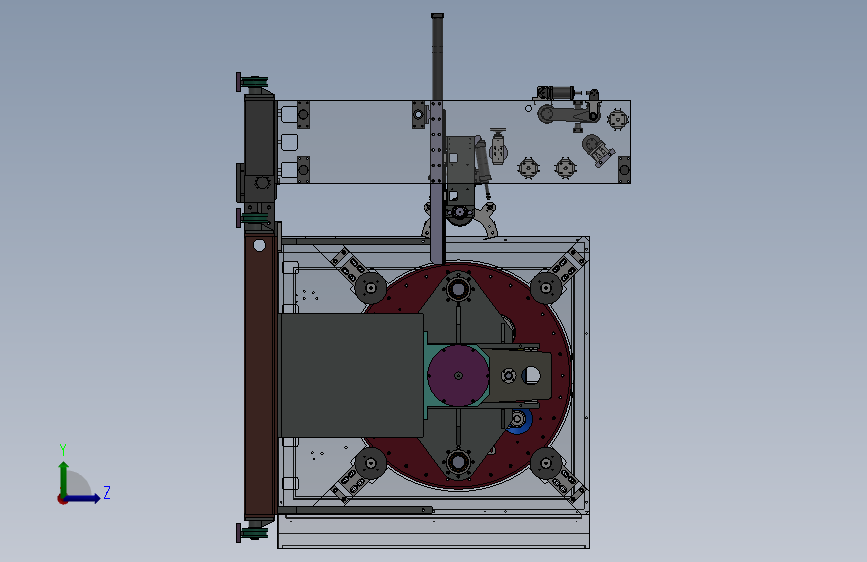The image size is (867, 562).
Task: Select the lower bearing hub on the turntable
Action: [x=458, y=460]
